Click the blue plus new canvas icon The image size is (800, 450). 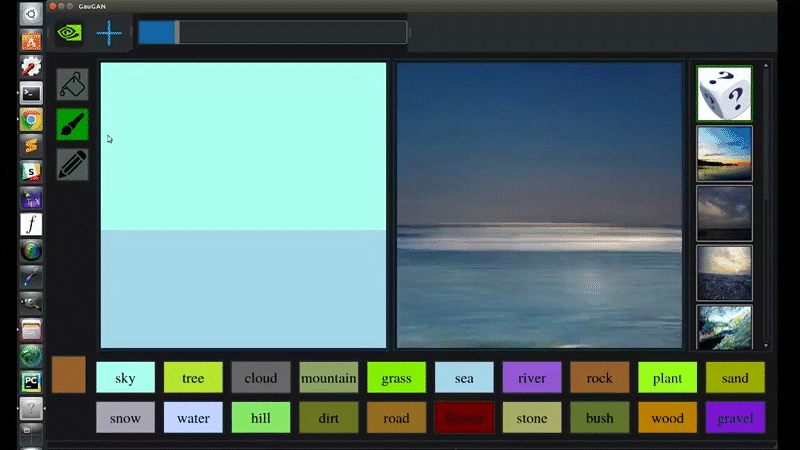click(x=109, y=33)
